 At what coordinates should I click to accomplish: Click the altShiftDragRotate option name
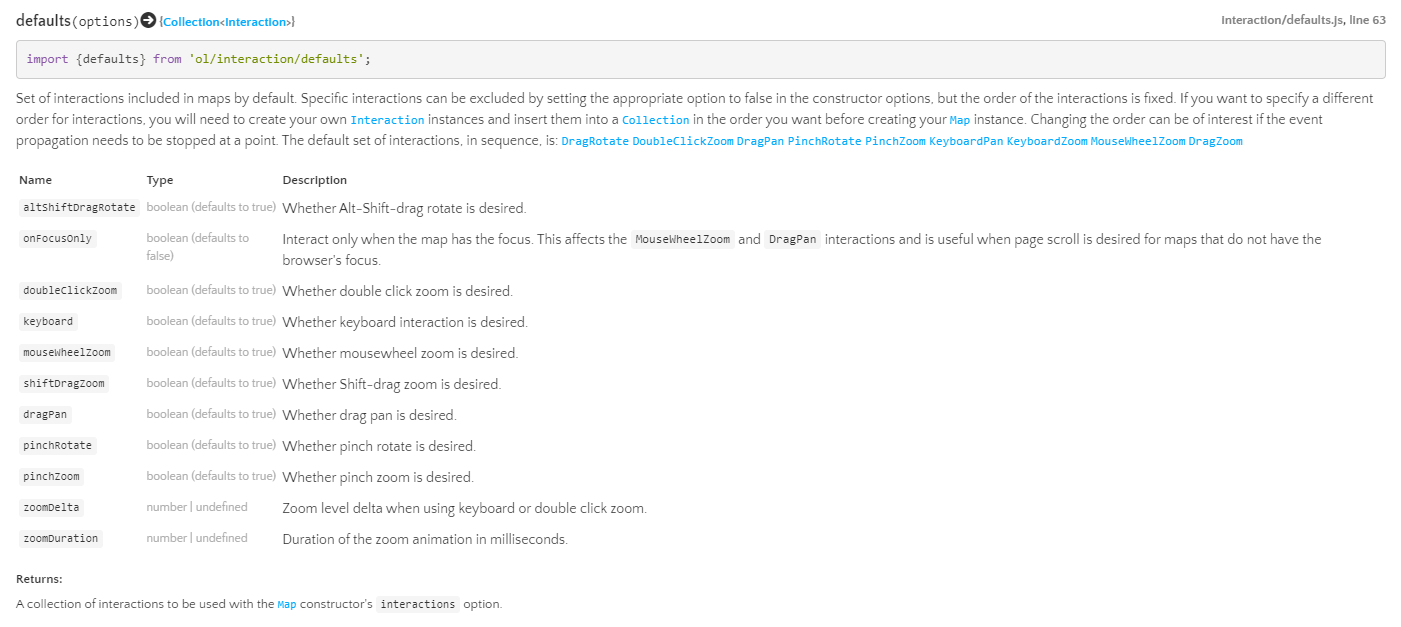[79, 208]
